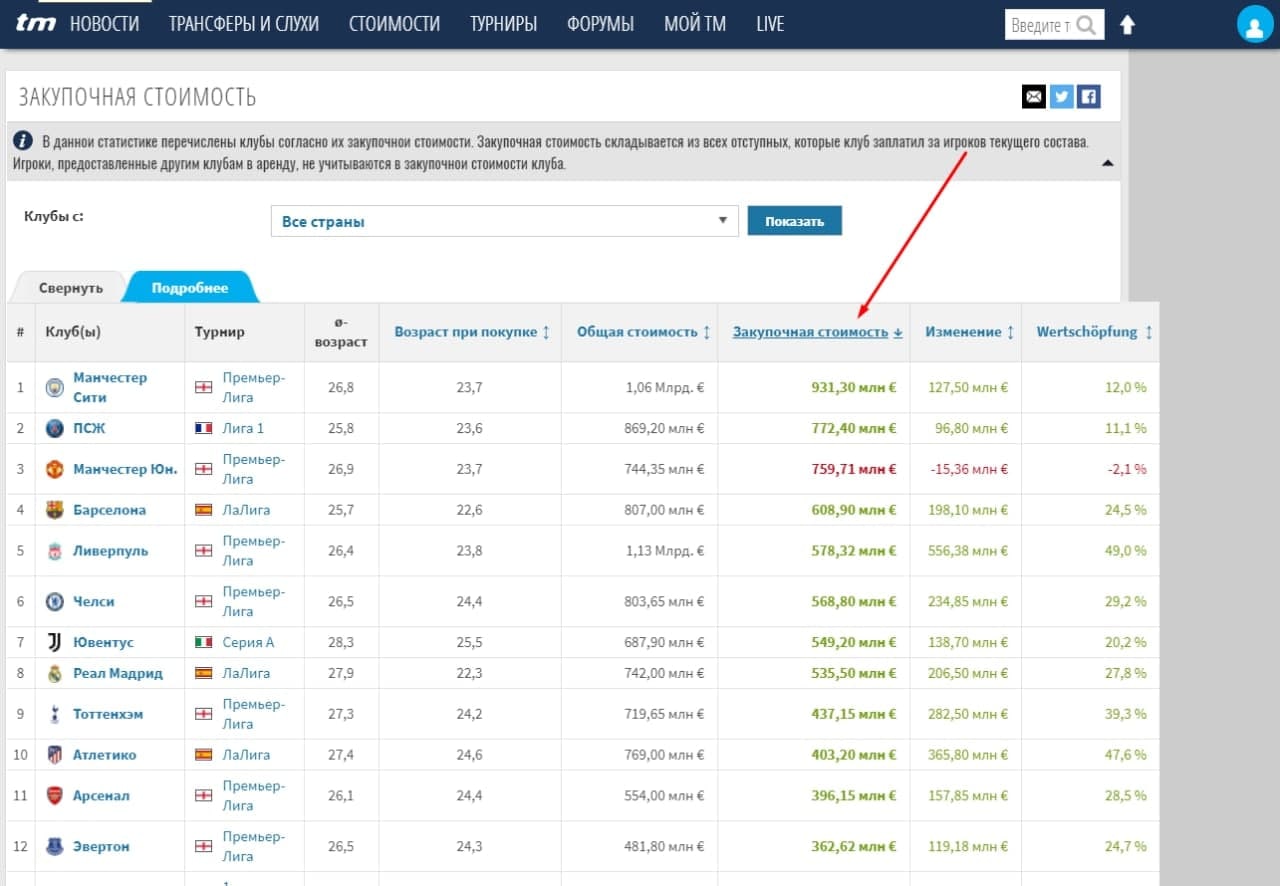Open the Манчестер Сити club link
The image size is (1280, 886).
pyautogui.click(x=110, y=387)
